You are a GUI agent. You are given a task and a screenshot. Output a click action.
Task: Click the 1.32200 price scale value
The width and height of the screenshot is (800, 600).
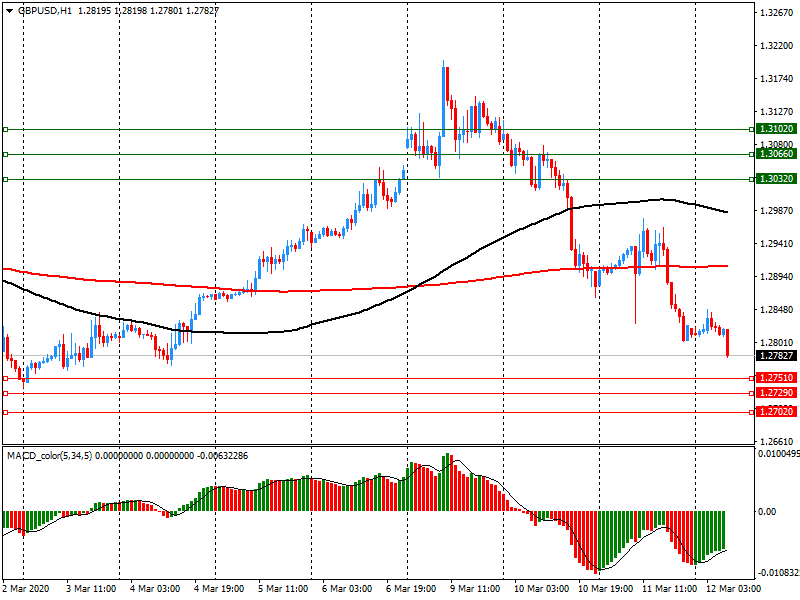click(777, 45)
